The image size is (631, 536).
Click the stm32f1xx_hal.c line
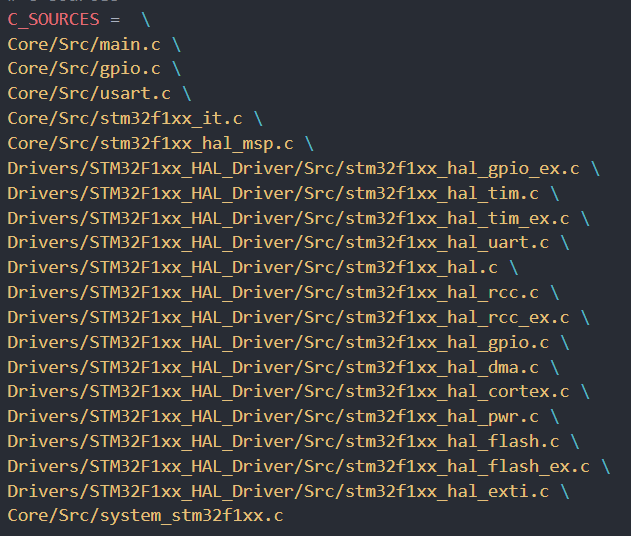(x=252, y=268)
